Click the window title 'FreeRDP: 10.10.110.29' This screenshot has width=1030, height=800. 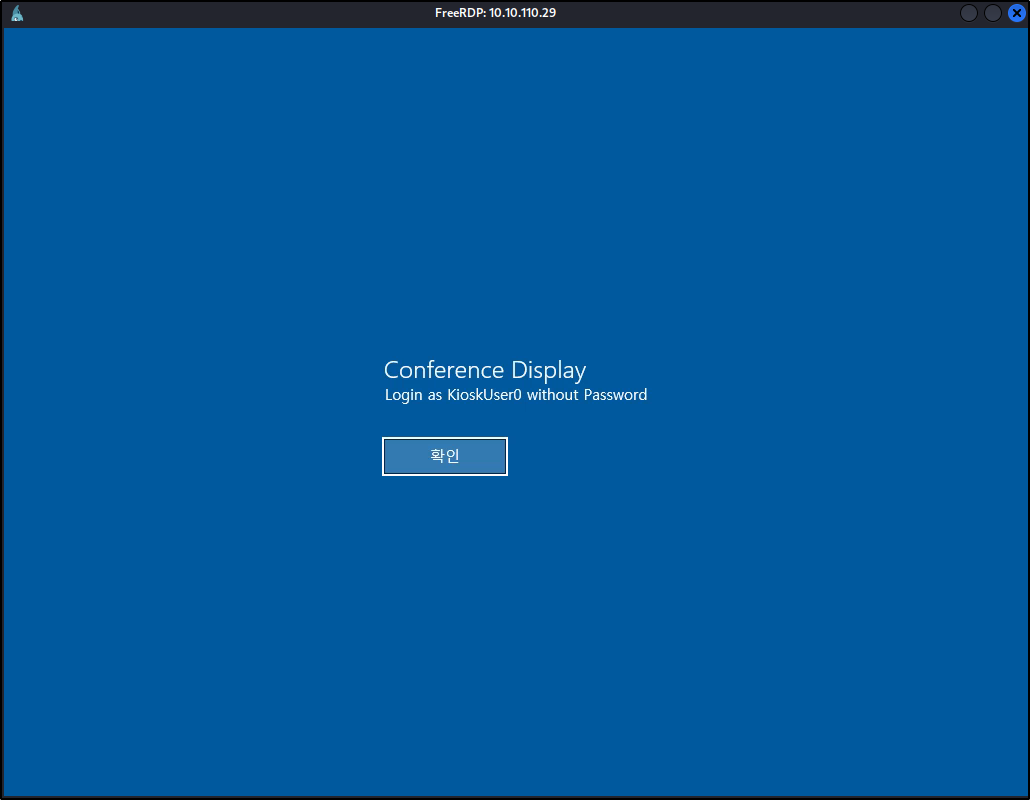495,13
